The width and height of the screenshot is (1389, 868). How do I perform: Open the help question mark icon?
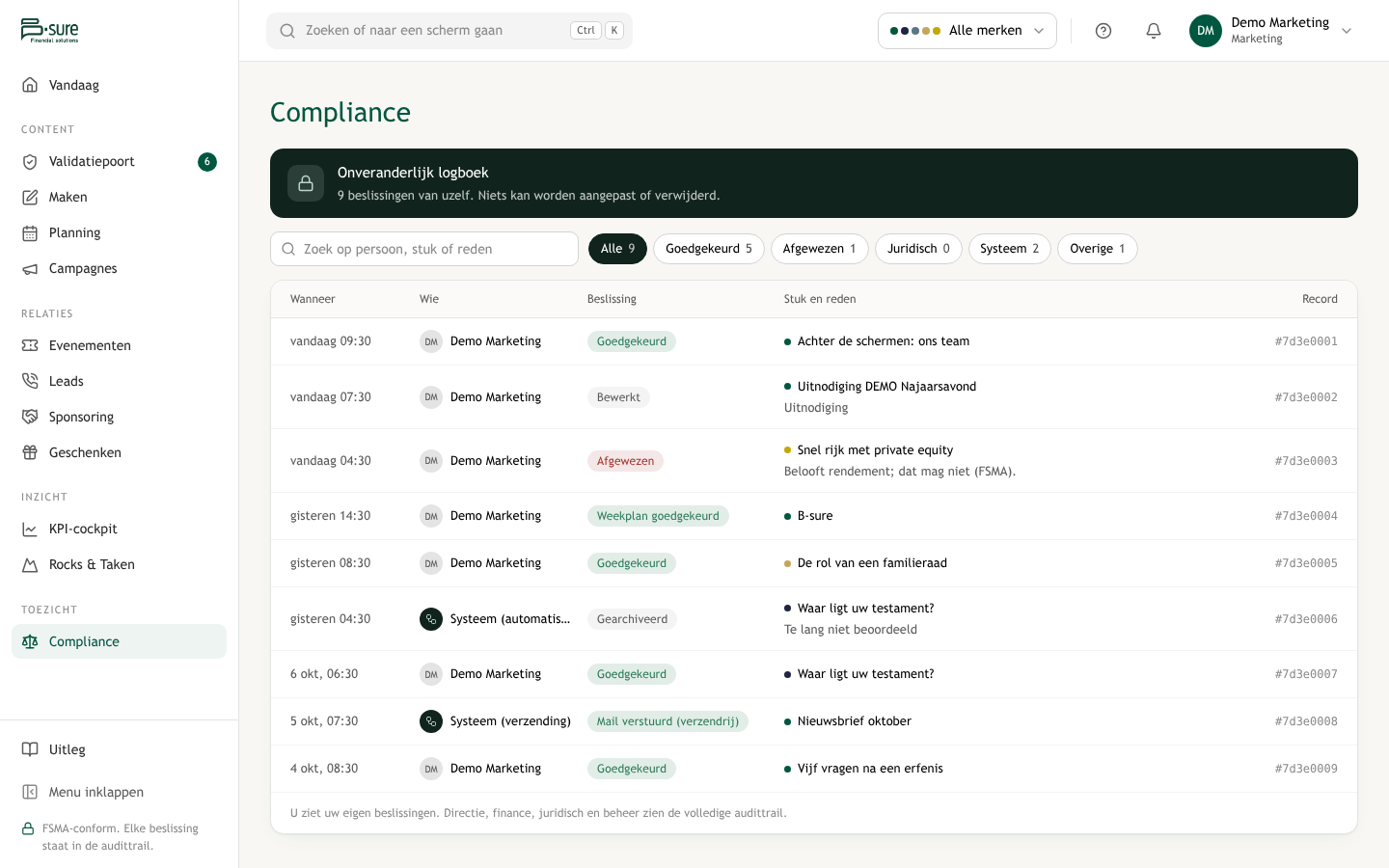pyautogui.click(x=1103, y=31)
